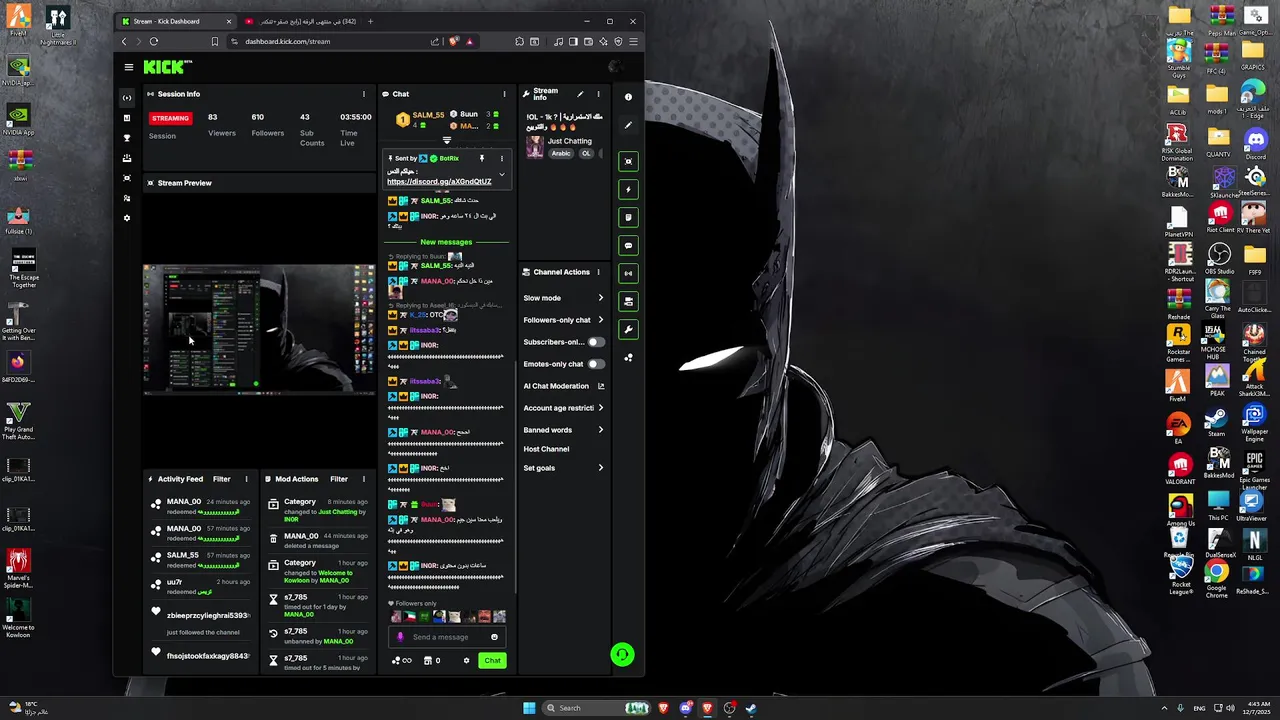Open Google Chrome desktop shortcut
Viewport: 1280px width, 720px height.
point(1216,578)
